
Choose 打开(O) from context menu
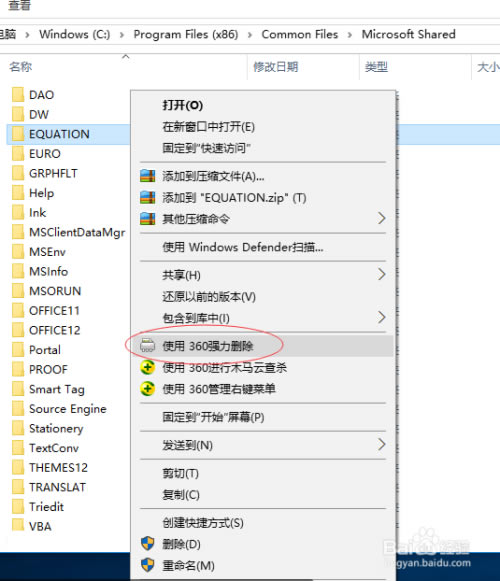point(183,105)
